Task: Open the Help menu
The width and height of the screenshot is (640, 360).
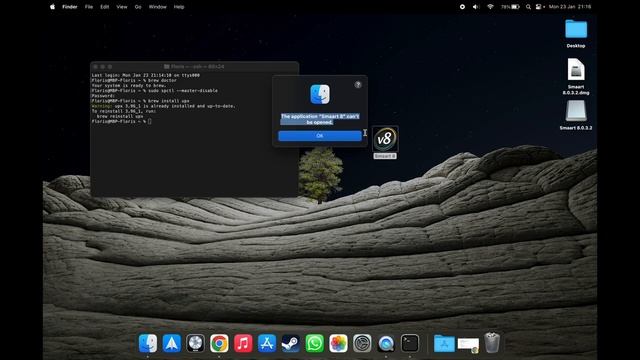Action: (179, 7)
